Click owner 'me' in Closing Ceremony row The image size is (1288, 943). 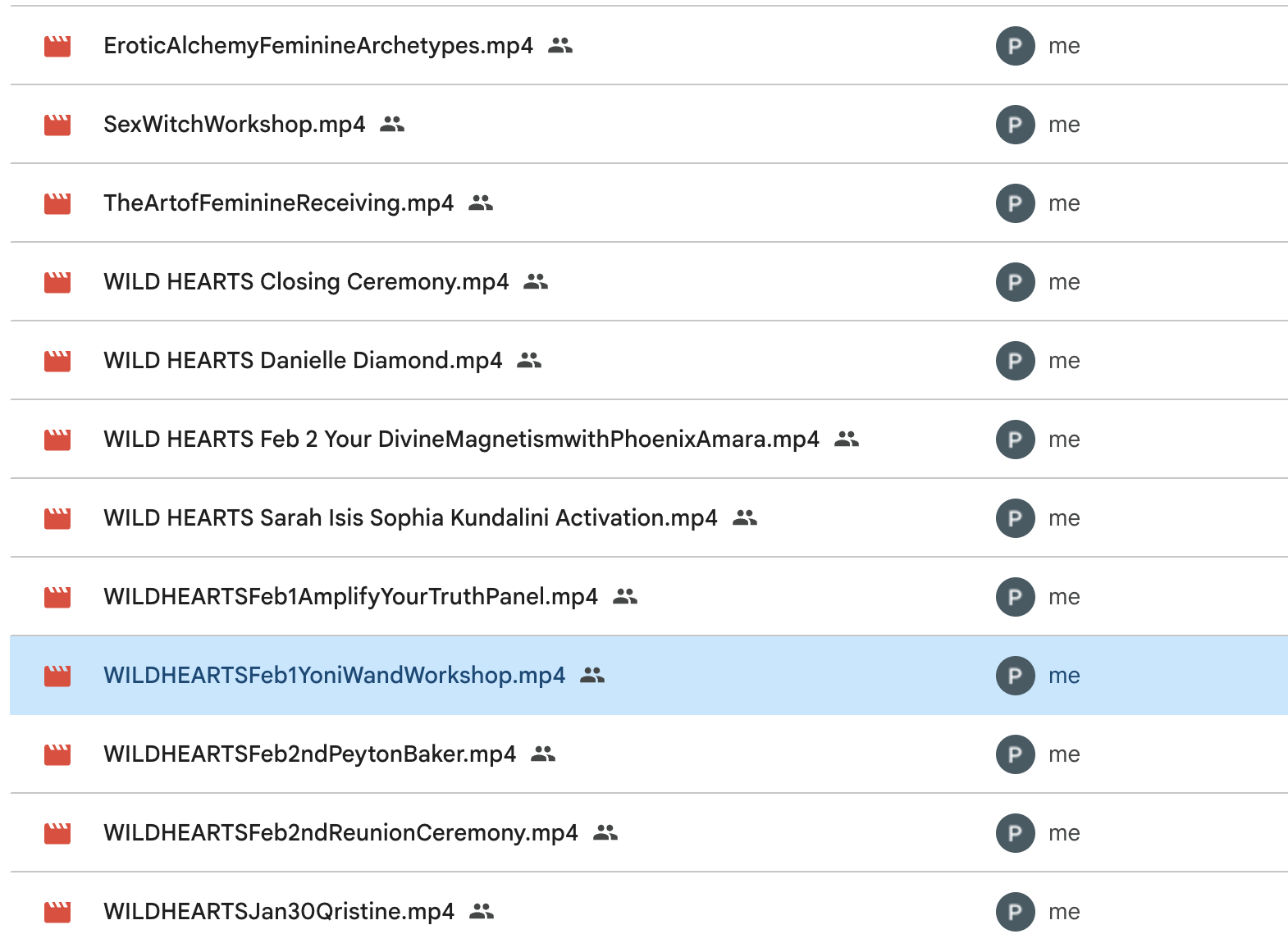pos(1064,283)
